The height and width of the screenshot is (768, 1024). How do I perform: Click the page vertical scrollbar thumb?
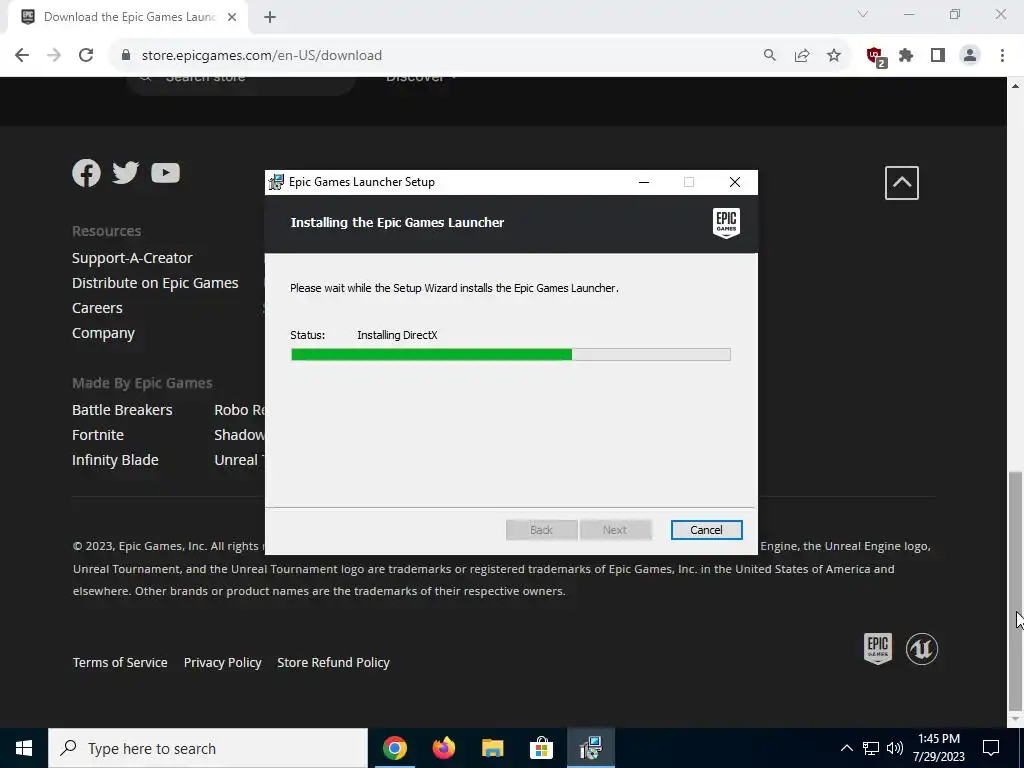click(1015, 591)
